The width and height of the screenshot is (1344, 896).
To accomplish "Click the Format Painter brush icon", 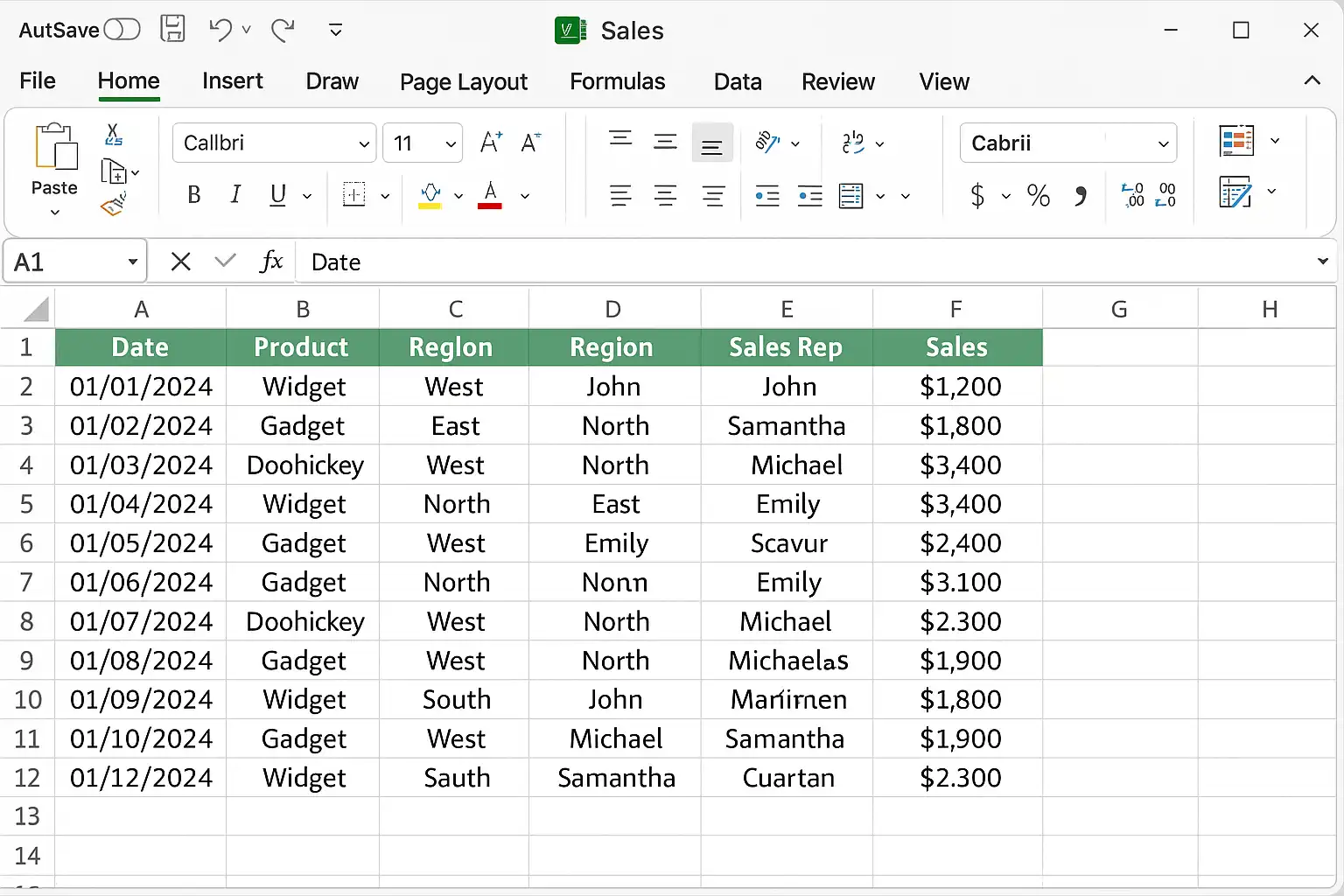I will [114, 206].
